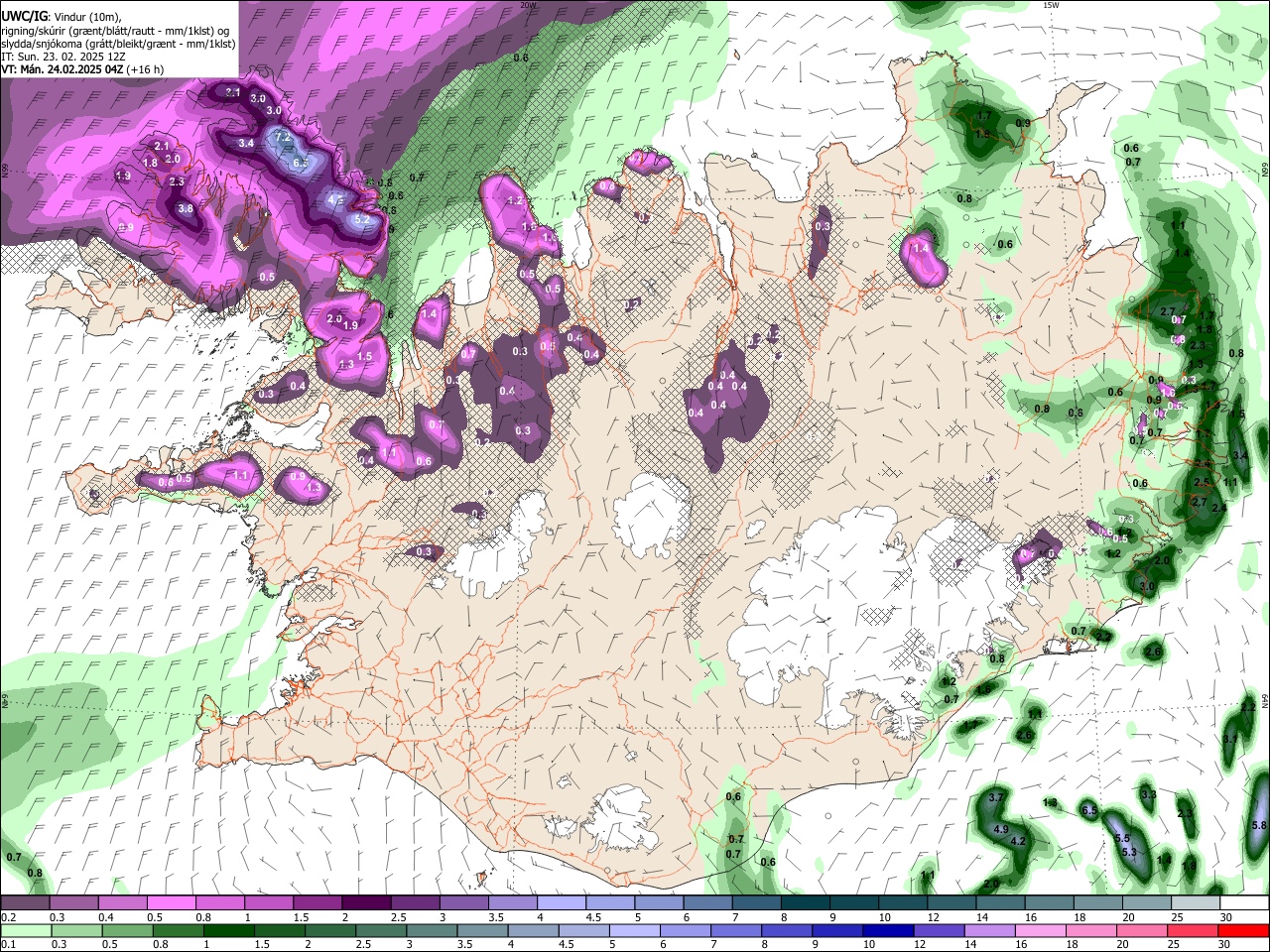
Task: Click the 3.8 snowfall value in the northwest
Action: coord(186,209)
